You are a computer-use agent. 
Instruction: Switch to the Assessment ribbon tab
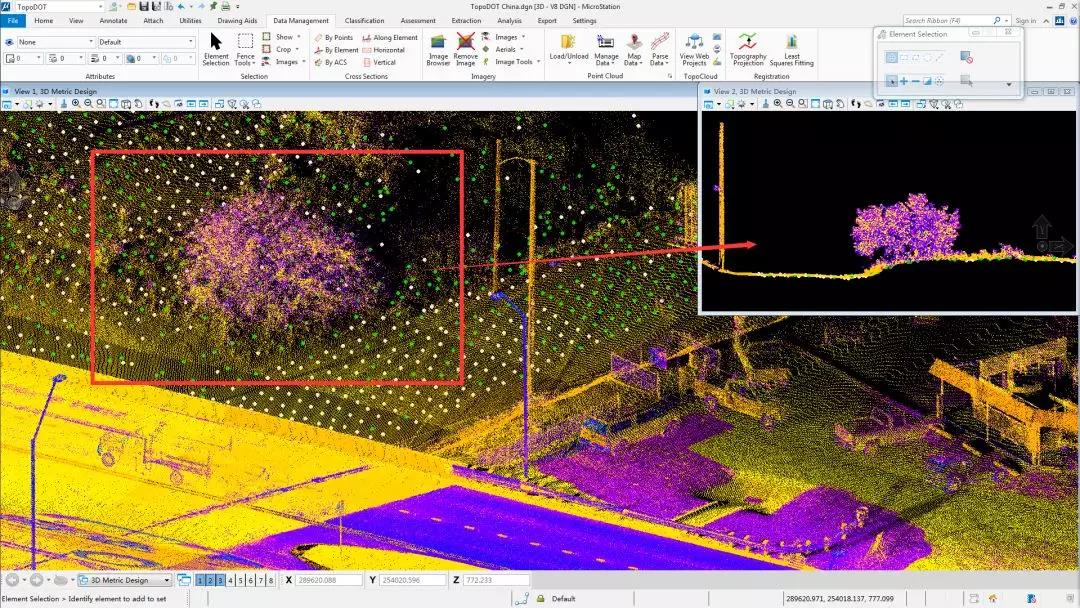pos(418,21)
